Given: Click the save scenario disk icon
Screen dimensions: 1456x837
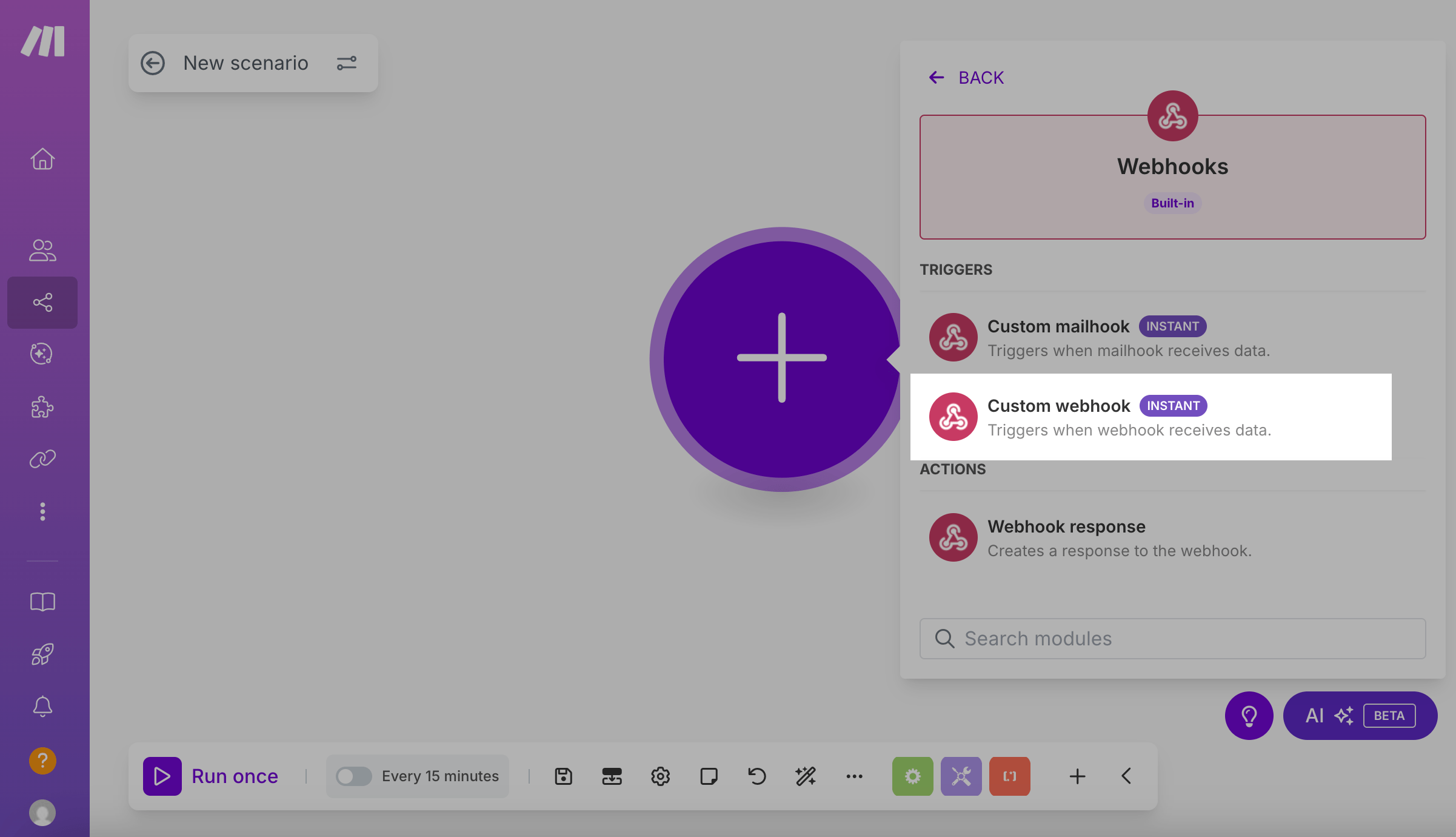Looking at the screenshot, I should [x=563, y=776].
